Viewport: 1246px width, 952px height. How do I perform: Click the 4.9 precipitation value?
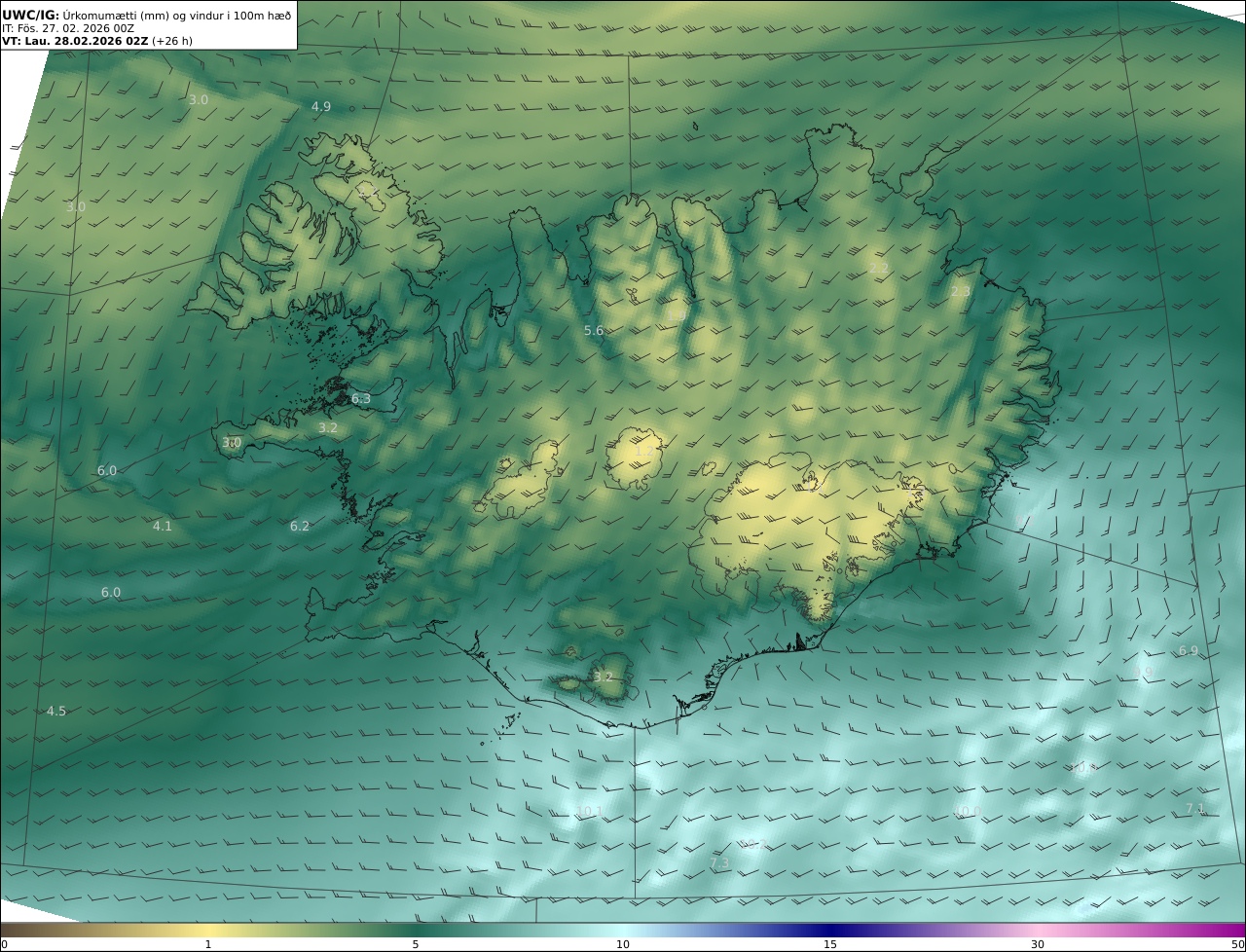[321, 106]
